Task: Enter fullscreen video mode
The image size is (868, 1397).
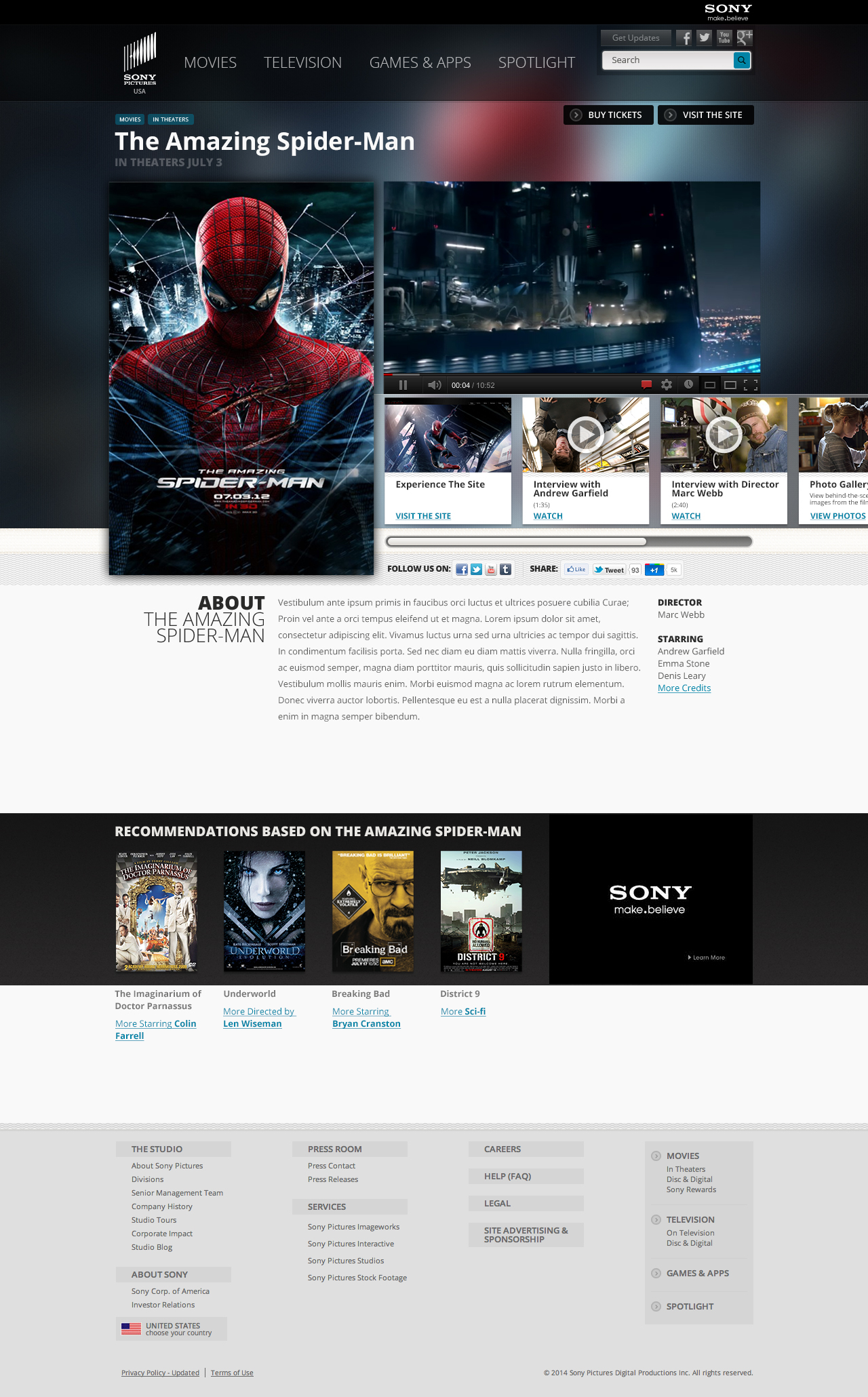Action: coord(751,385)
